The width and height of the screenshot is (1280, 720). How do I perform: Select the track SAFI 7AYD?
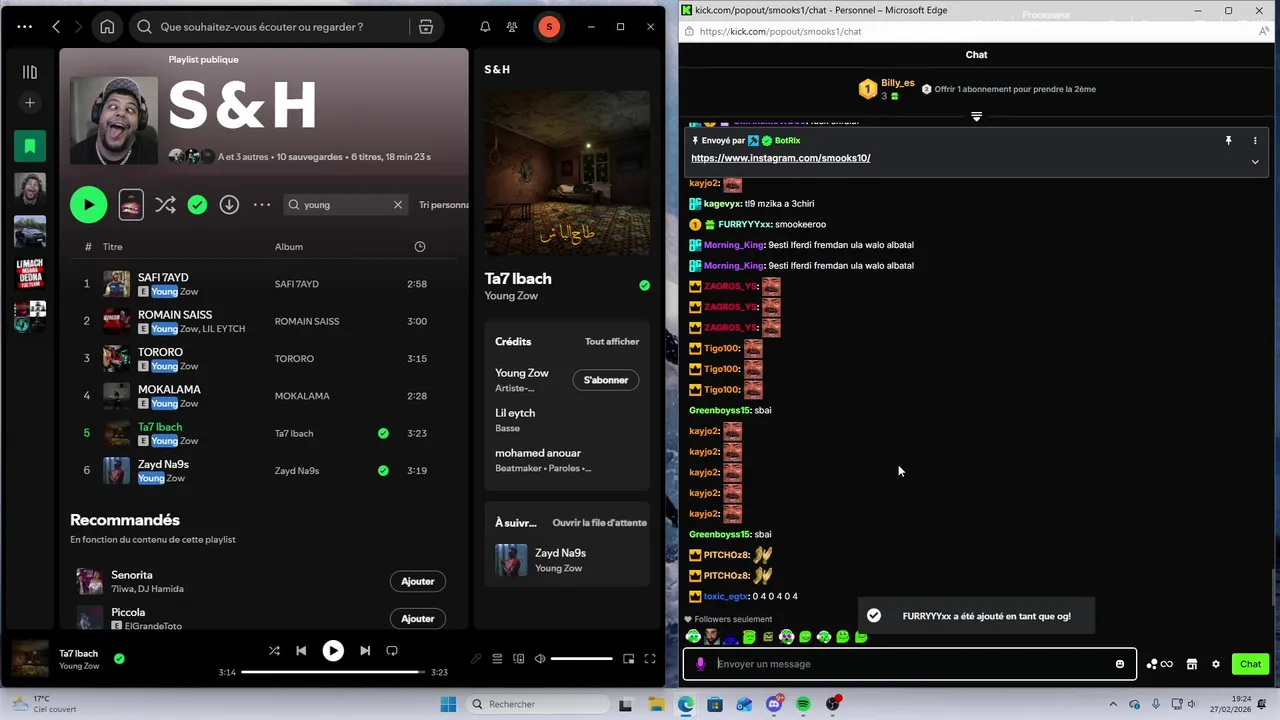coord(163,277)
